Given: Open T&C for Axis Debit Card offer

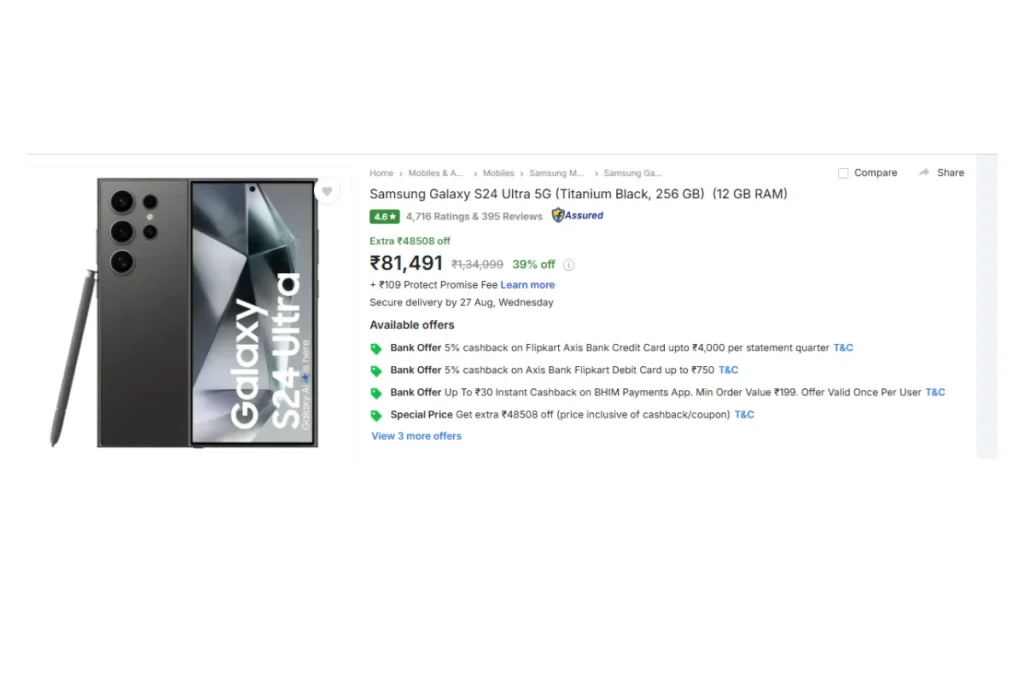Looking at the screenshot, I should [728, 370].
